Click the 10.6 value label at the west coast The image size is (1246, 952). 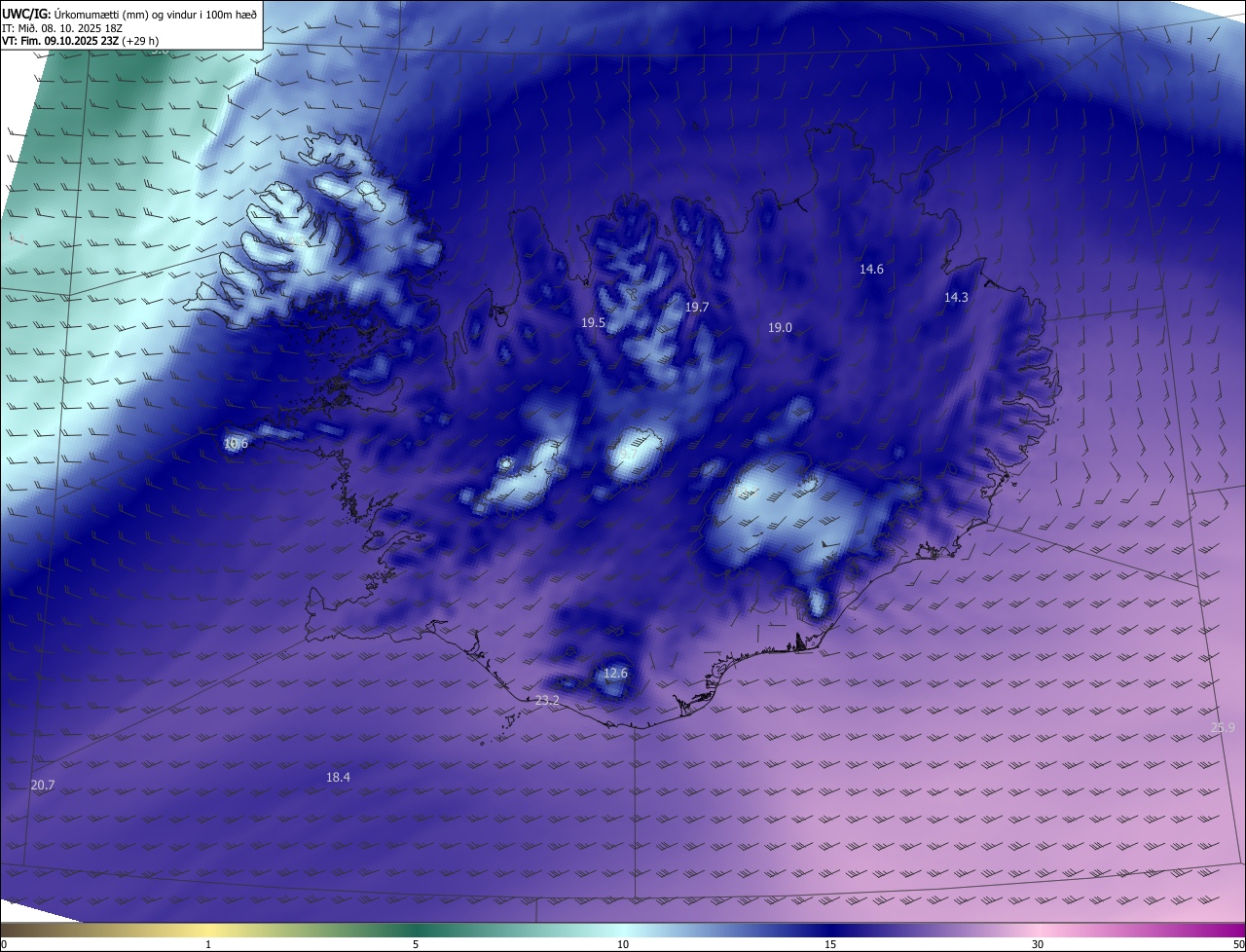tap(236, 444)
